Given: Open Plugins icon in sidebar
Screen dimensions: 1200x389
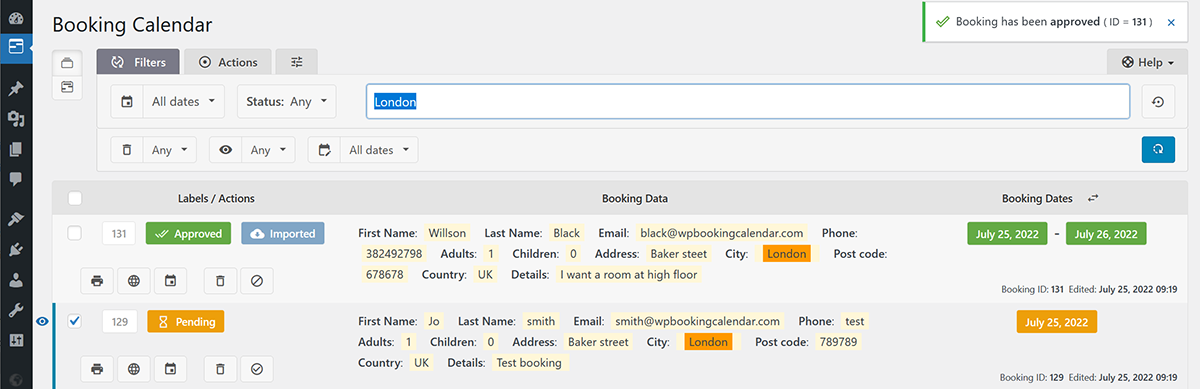Looking at the screenshot, I should click(x=16, y=249).
